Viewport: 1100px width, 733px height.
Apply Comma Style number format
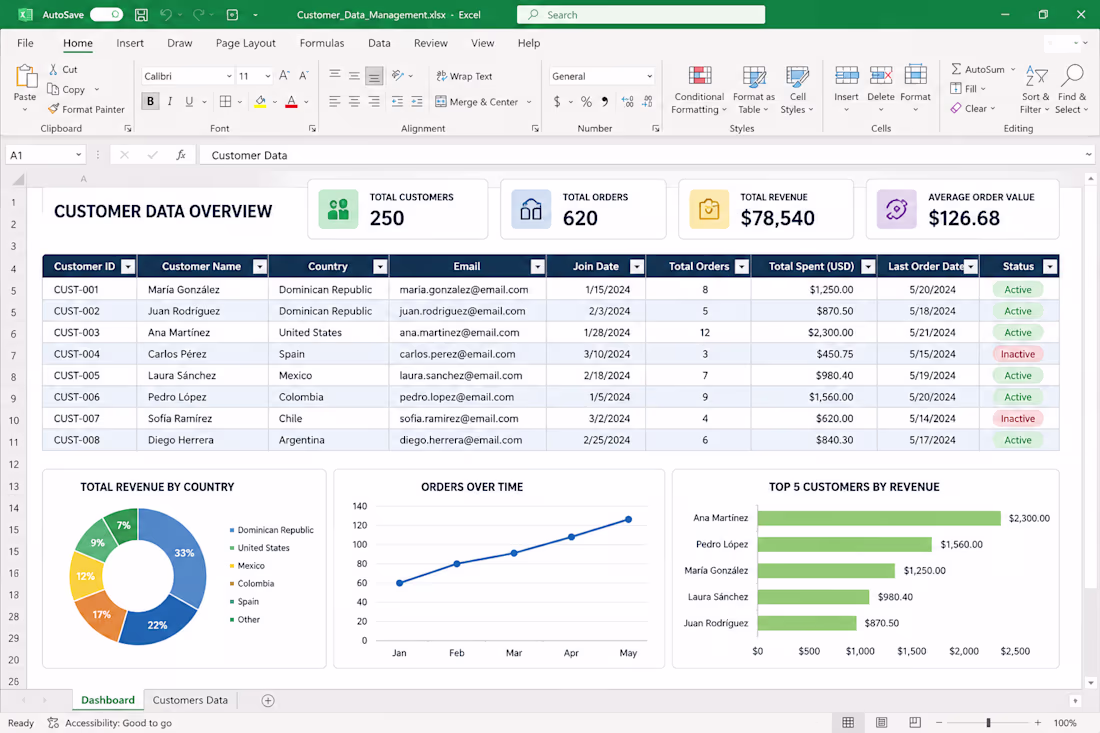pyautogui.click(x=605, y=102)
